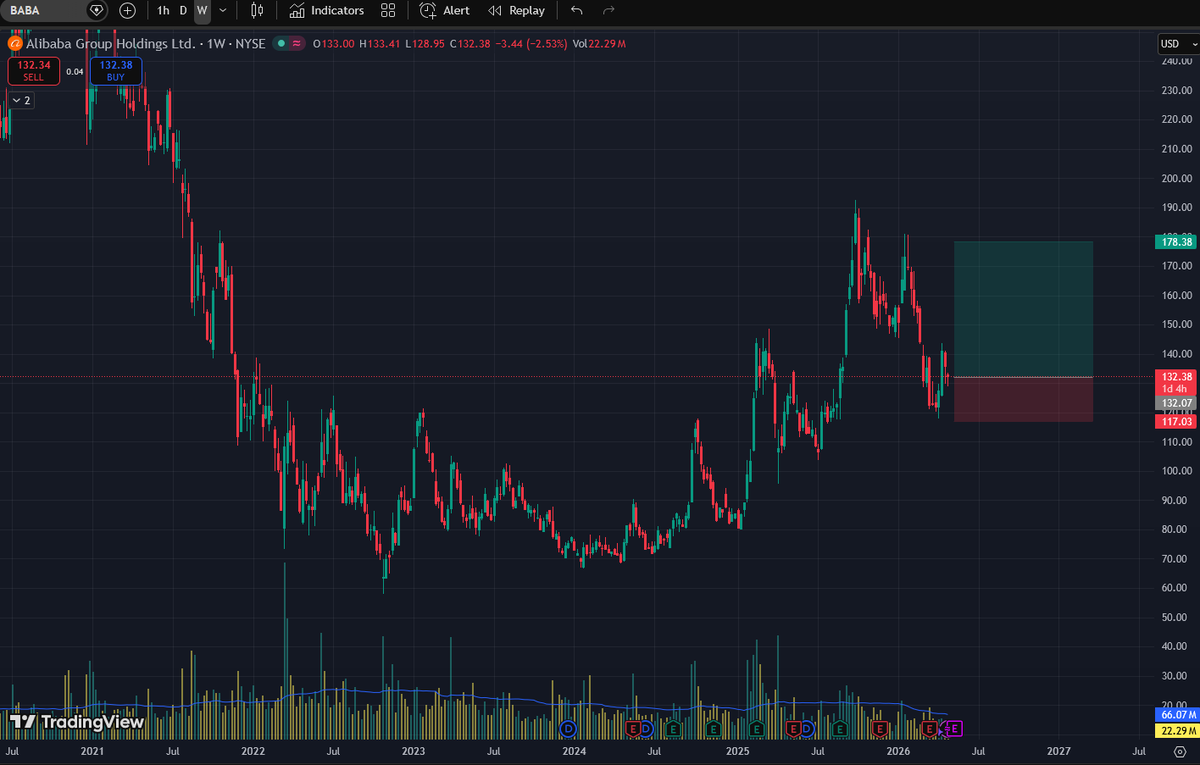Undo the last chart action
1200x765 pixels.
tap(576, 10)
